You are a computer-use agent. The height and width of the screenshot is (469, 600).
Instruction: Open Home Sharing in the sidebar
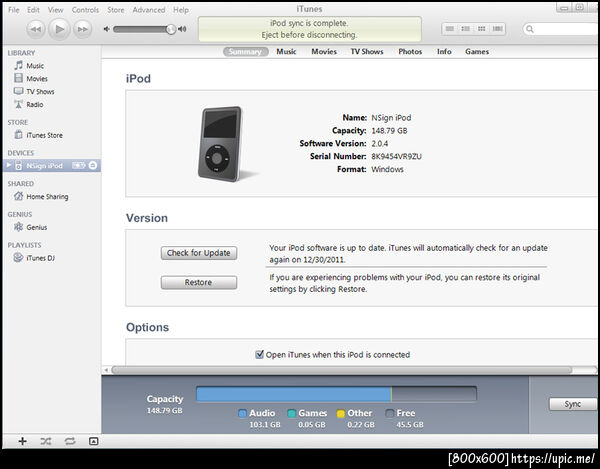tap(47, 197)
